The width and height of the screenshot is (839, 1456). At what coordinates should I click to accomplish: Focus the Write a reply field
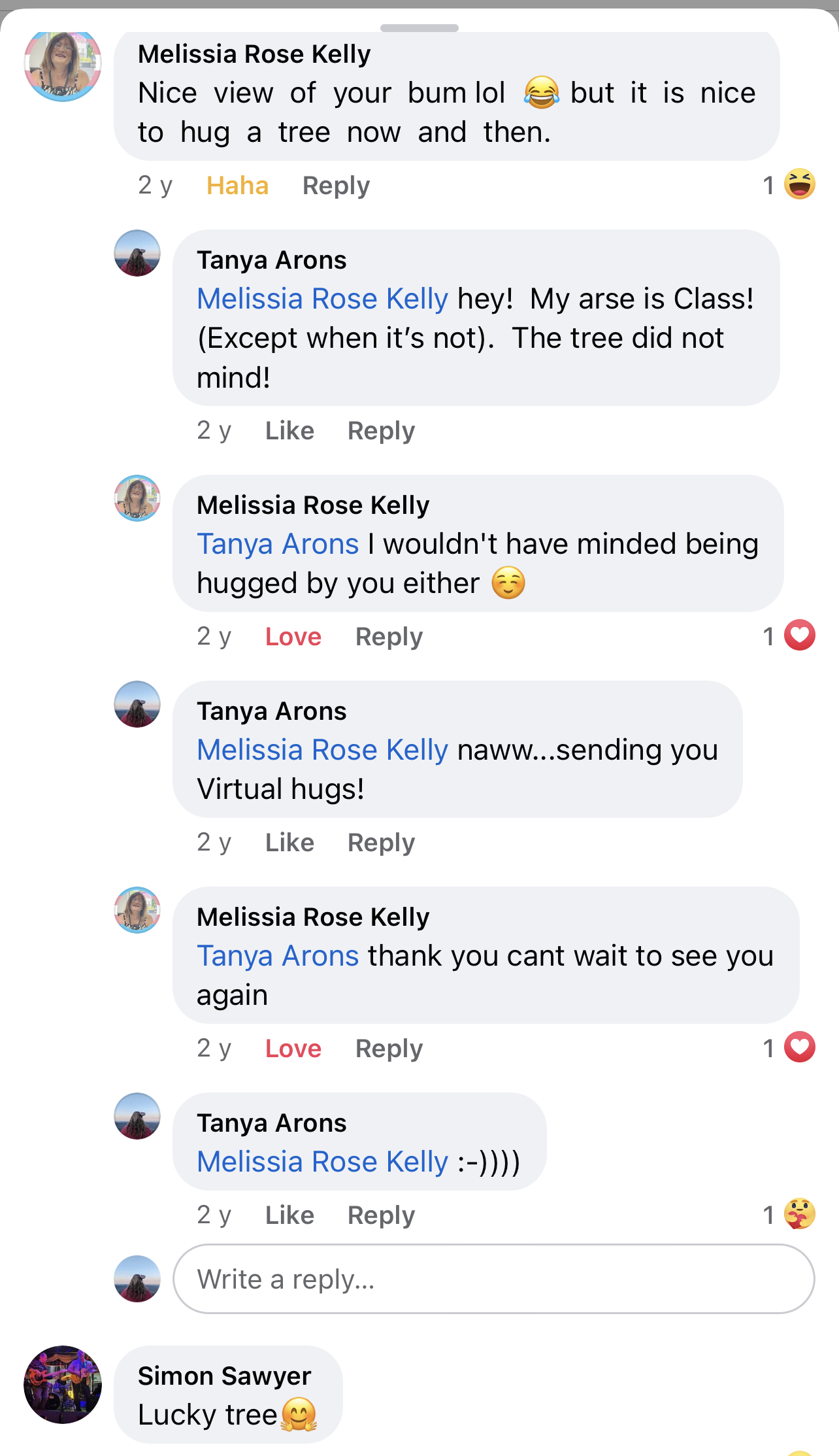pyautogui.click(x=493, y=1279)
